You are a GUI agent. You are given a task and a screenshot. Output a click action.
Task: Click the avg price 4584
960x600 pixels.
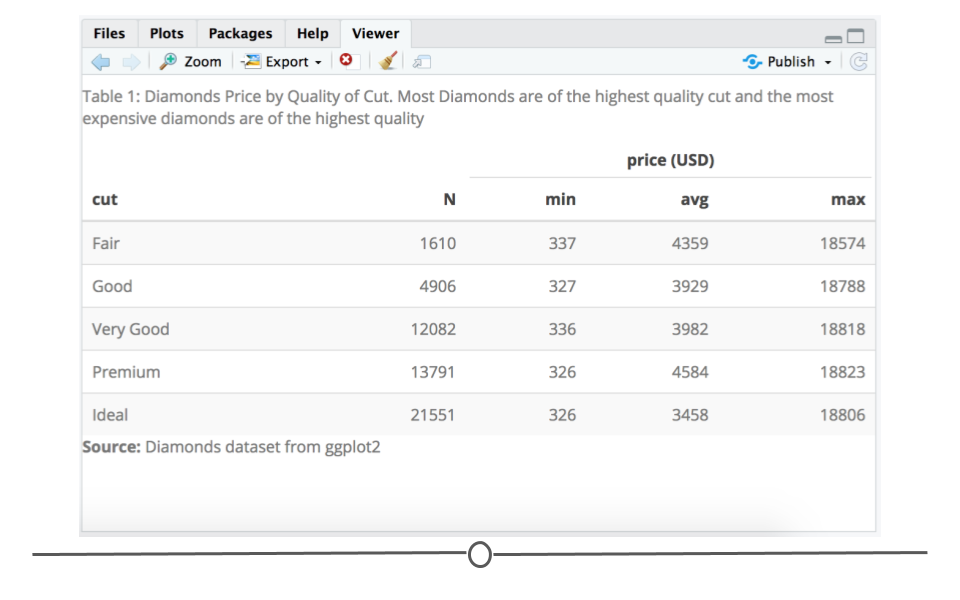(x=690, y=372)
